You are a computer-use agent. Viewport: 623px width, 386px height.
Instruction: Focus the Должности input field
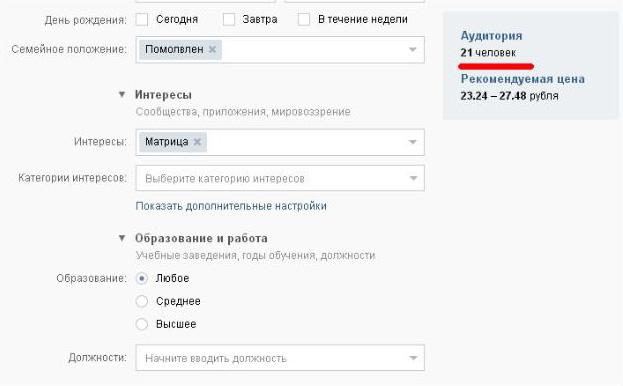(x=280, y=358)
